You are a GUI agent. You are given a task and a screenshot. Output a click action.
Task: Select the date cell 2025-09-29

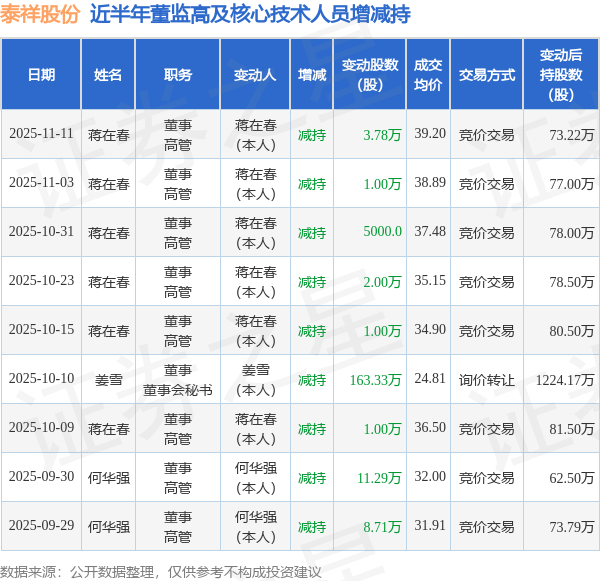pos(41,526)
